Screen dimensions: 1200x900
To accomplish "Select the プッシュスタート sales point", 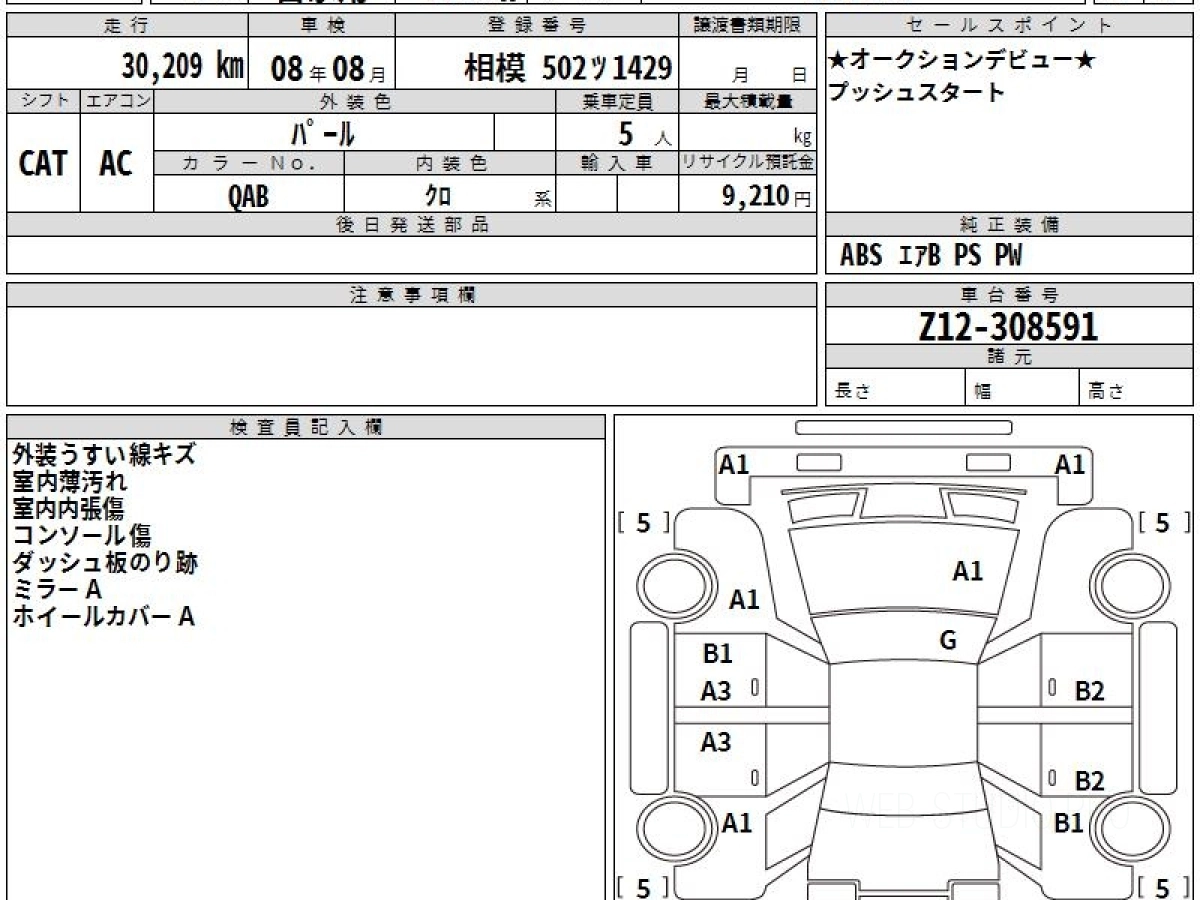I will tap(916, 93).
